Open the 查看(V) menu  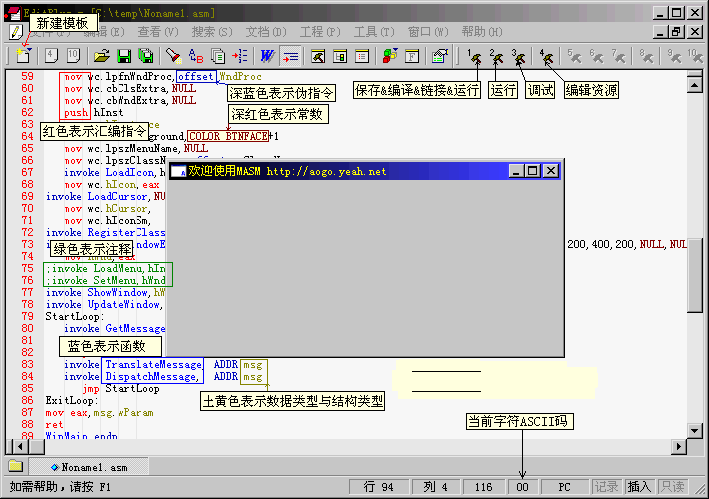pos(158,32)
